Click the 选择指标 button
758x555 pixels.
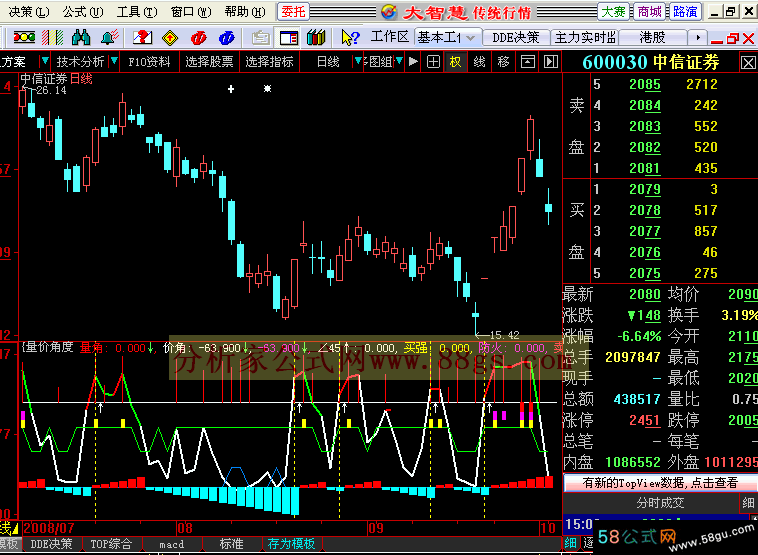pyautogui.click(x=269, y=61)
